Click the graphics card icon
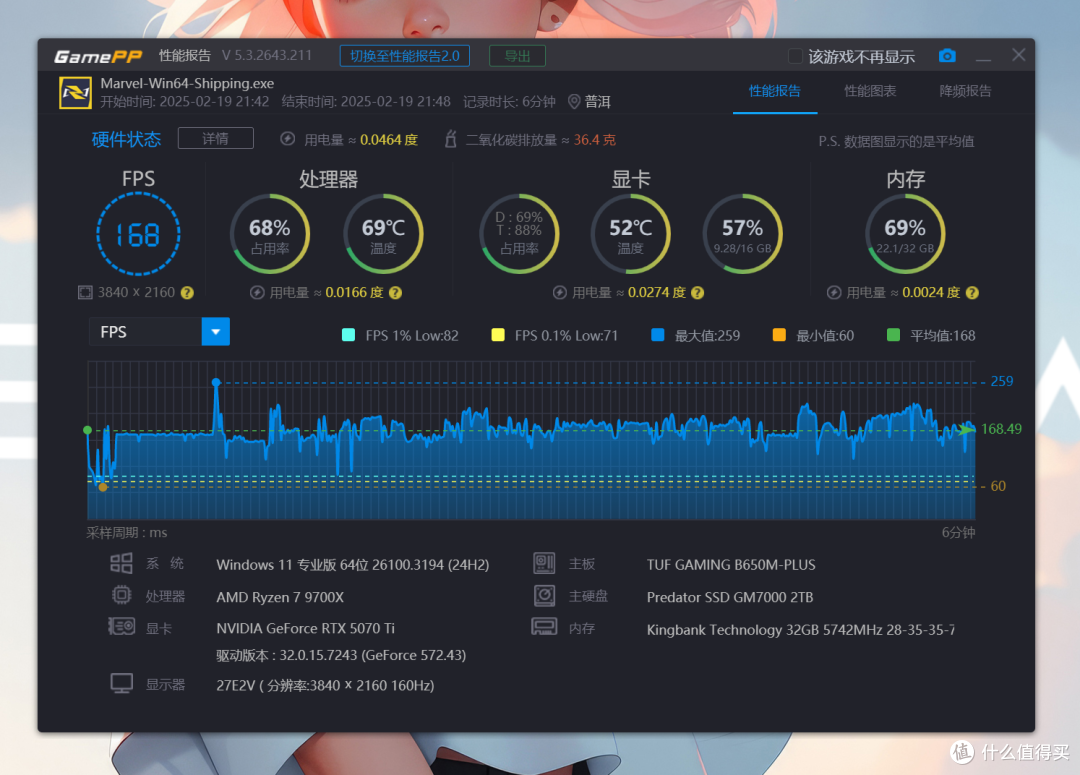The width and height of the screenshot is (1080, 775). click(121, 626)
